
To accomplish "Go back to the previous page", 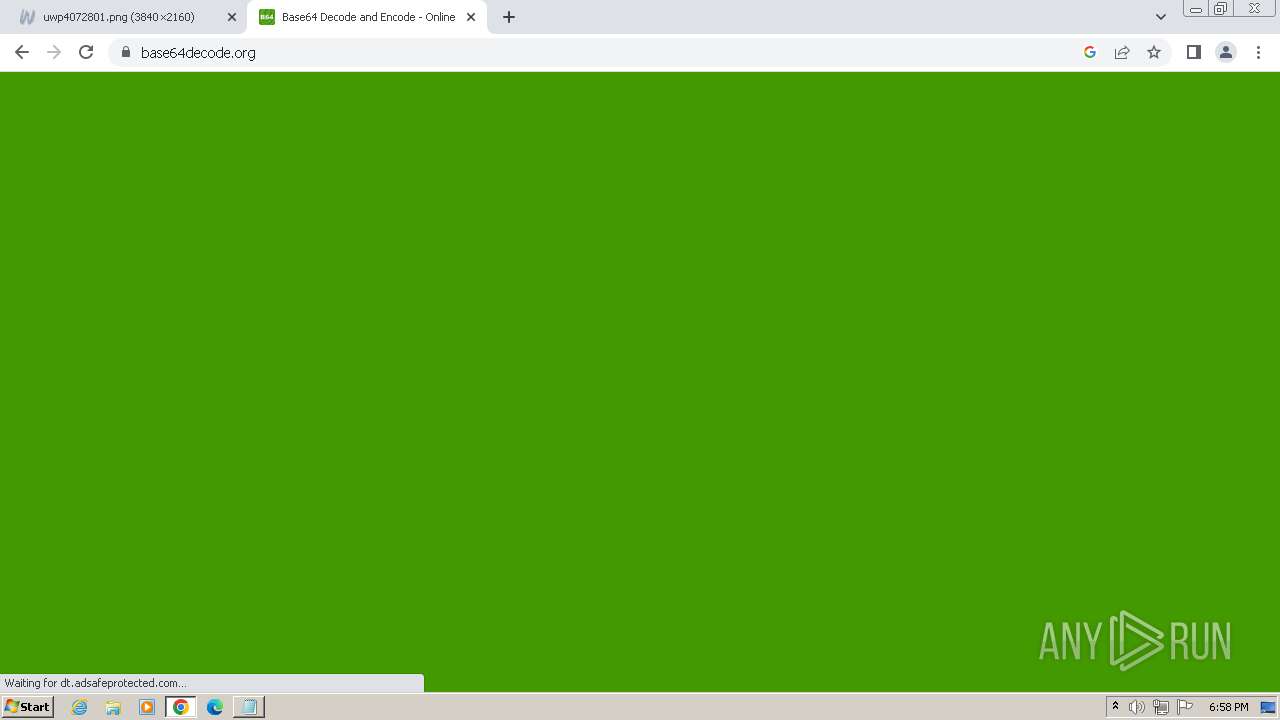I will (x=22, y=52).
